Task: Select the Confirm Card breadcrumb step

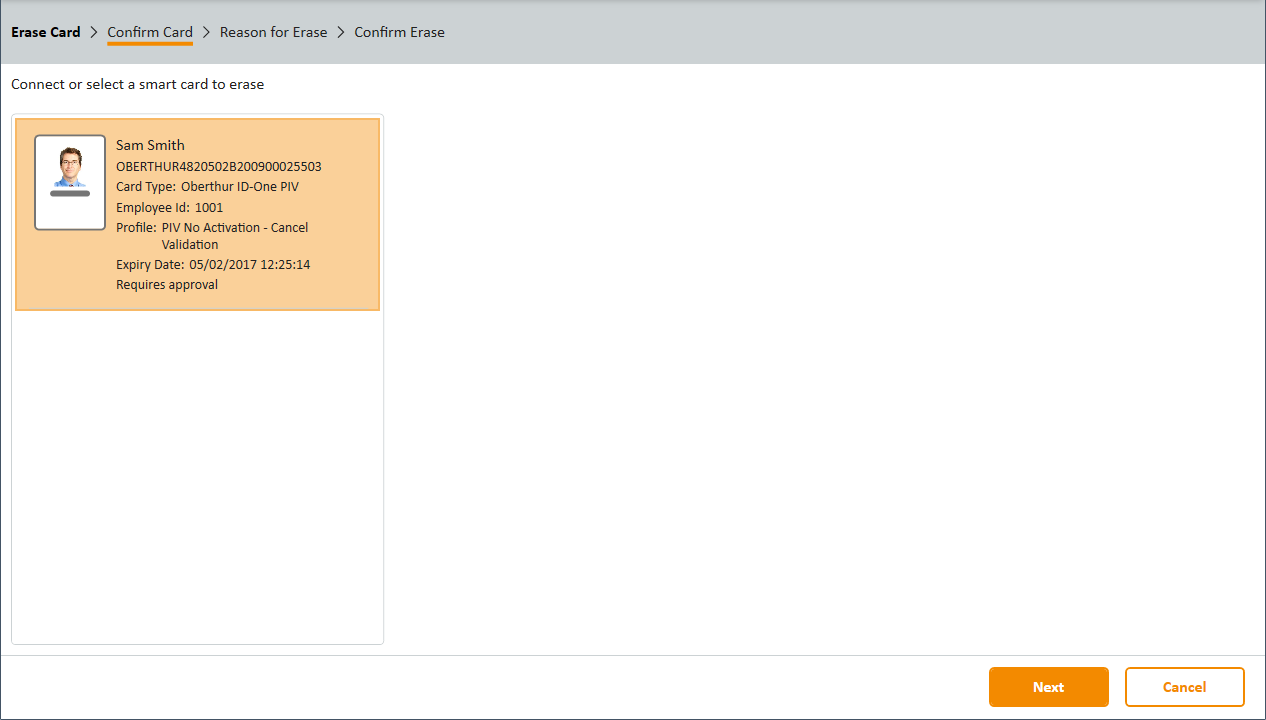Action: (150, 32)
